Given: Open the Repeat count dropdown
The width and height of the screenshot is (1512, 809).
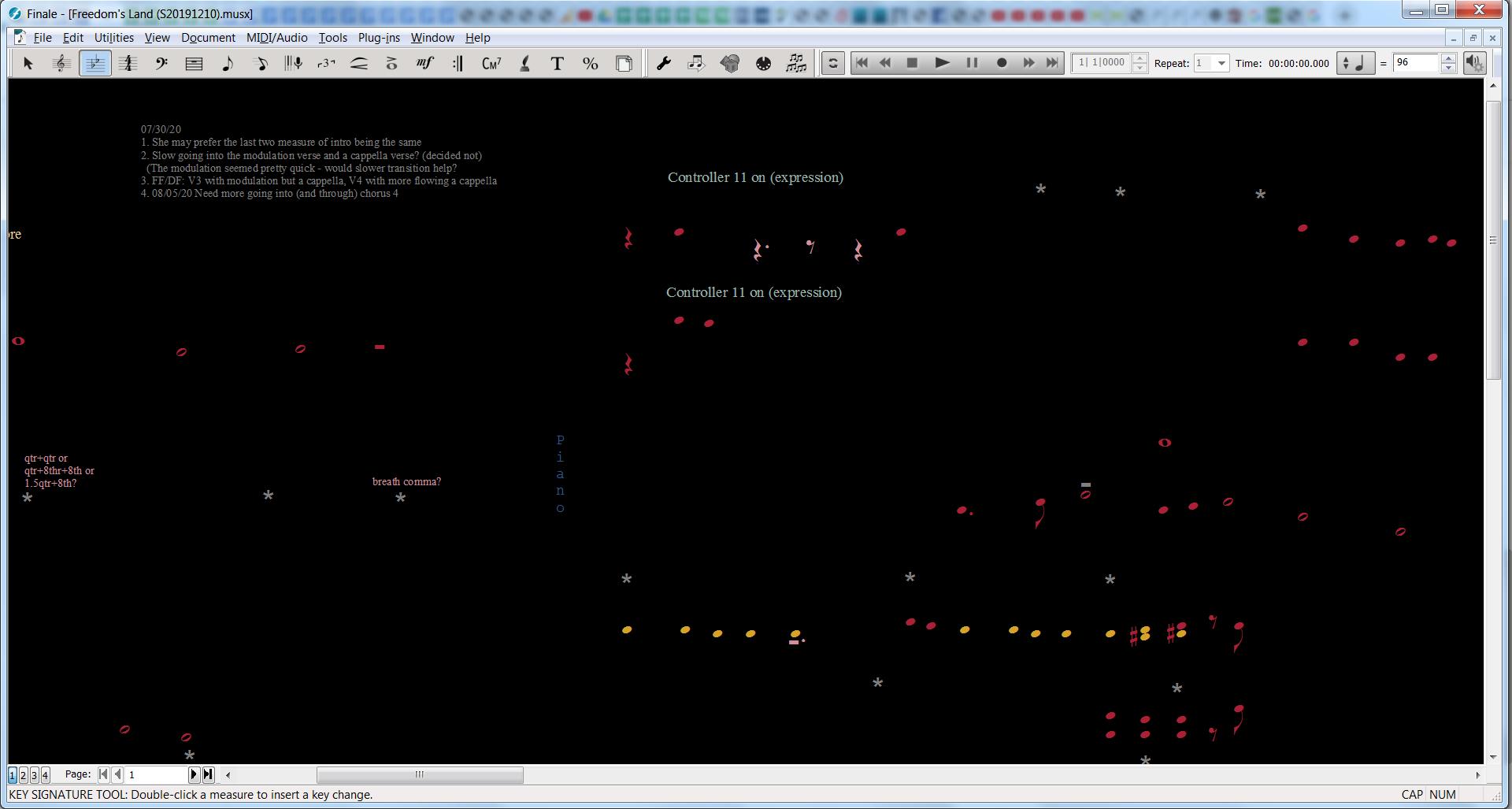Looking at the screenshot, I should [x=1221, y=63].
